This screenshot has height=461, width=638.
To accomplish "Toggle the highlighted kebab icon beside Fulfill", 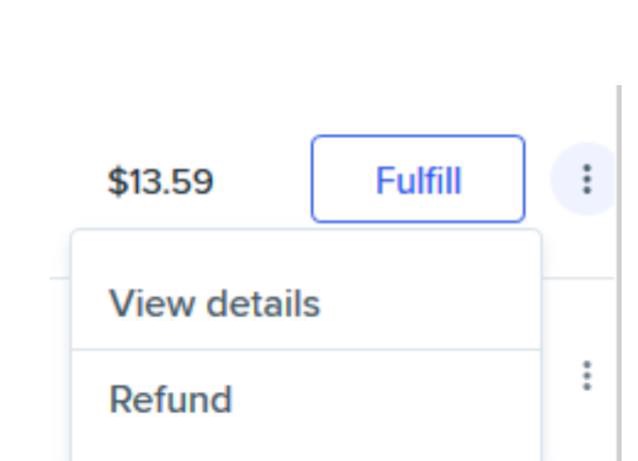I will coord(586,180).
